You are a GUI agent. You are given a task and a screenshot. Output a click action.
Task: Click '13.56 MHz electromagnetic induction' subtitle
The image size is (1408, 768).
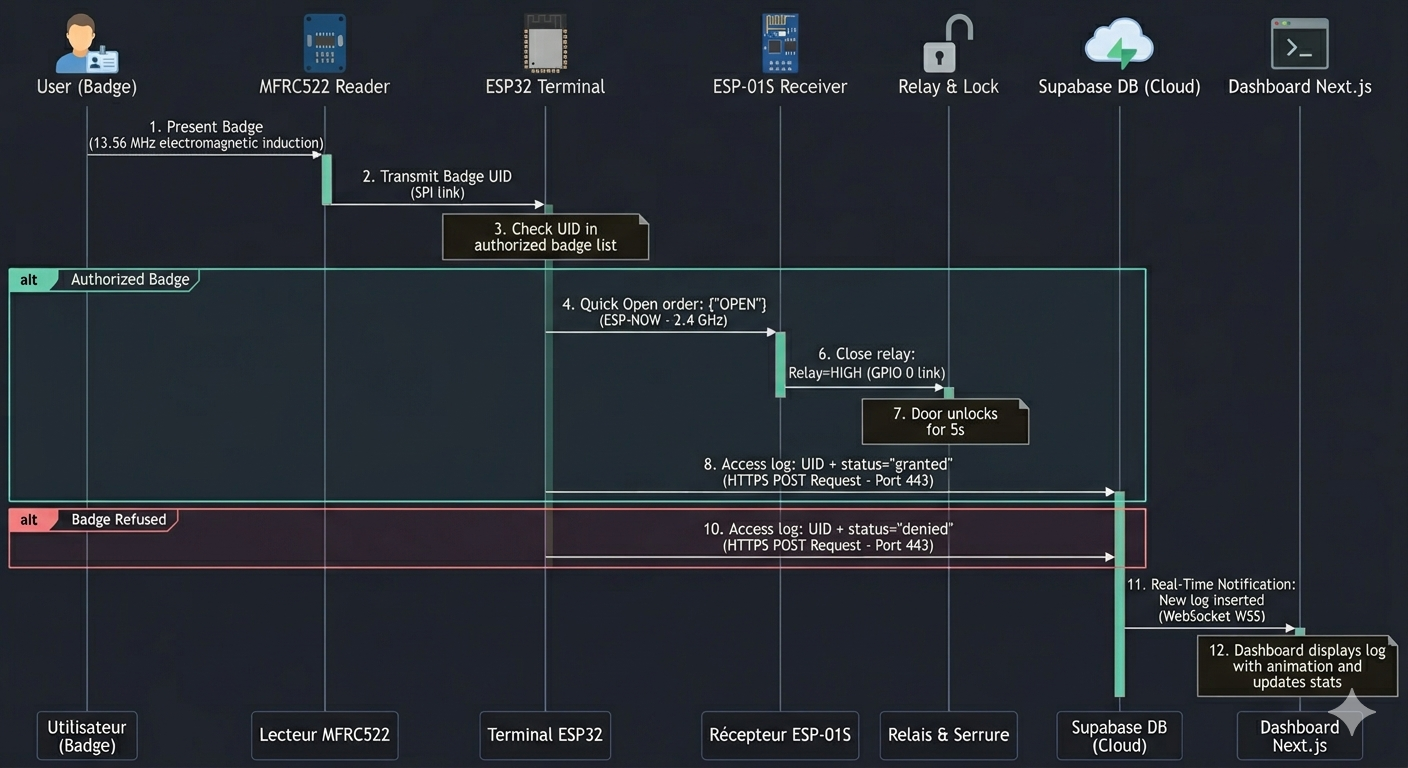(x=206, y=144)
